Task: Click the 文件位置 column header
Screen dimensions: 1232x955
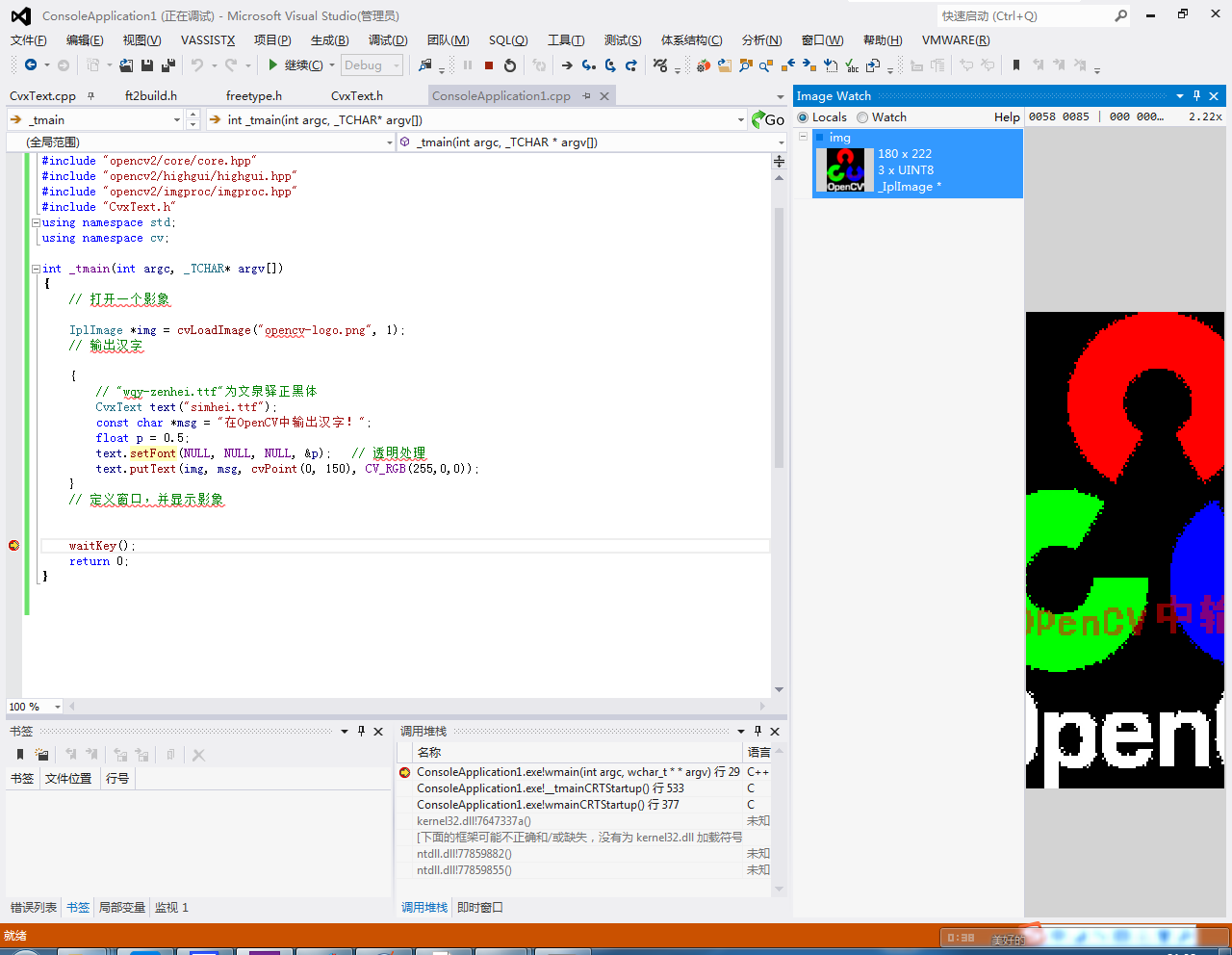Action: tap(68, 778)
